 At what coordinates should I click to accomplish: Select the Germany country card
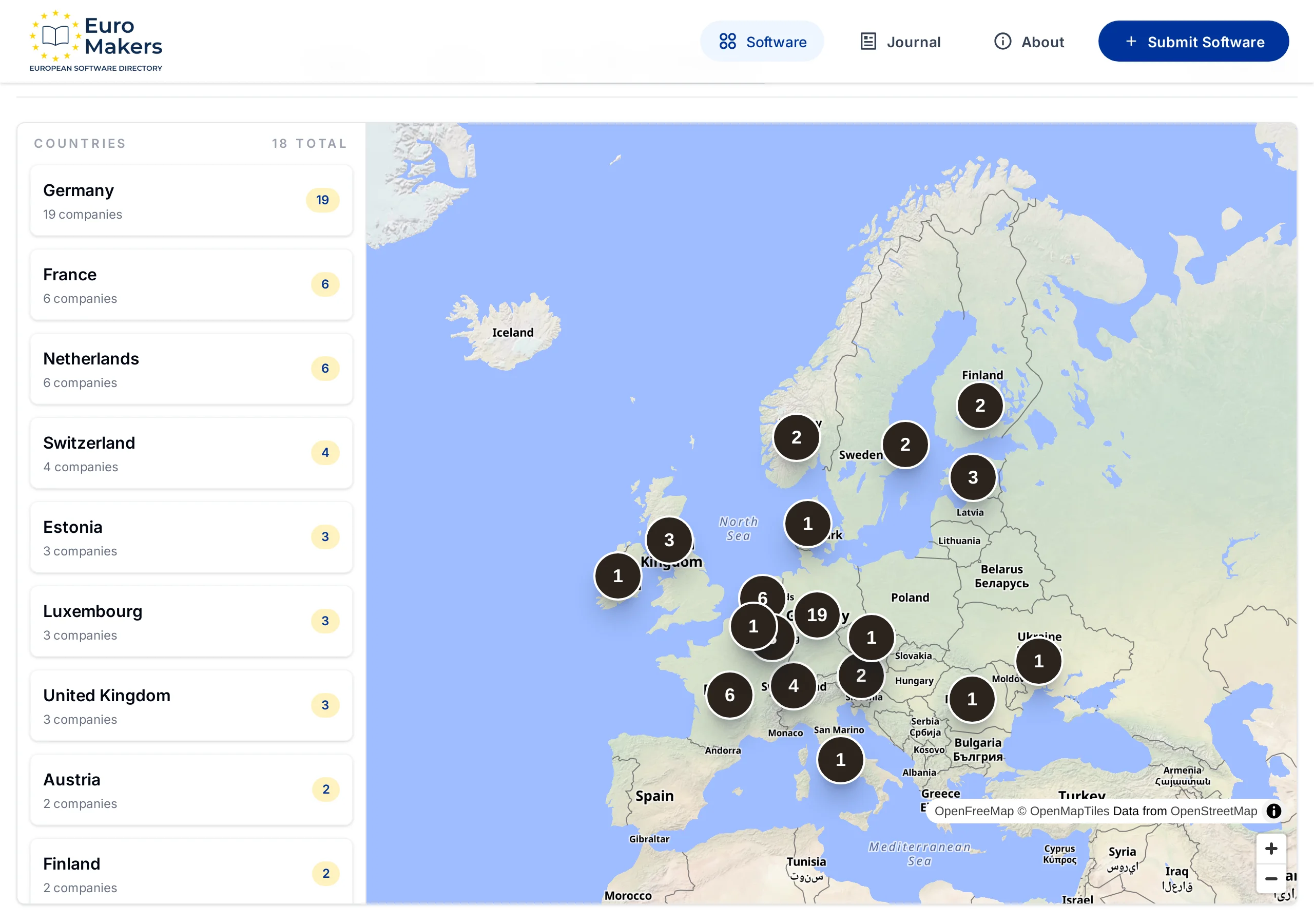191,201
